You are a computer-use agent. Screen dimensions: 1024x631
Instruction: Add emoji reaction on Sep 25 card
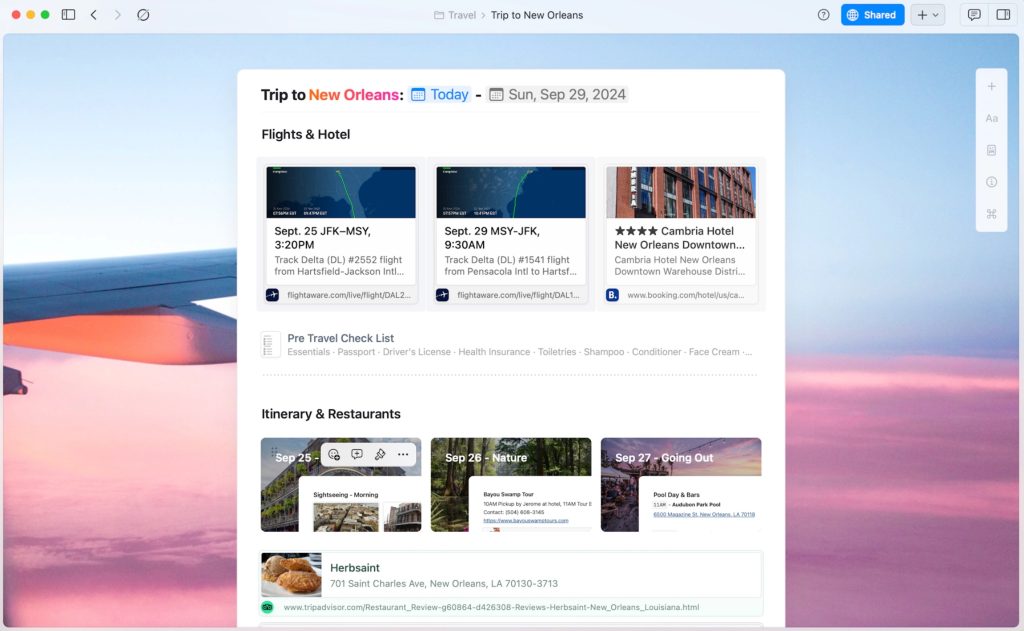click(334, 454)
